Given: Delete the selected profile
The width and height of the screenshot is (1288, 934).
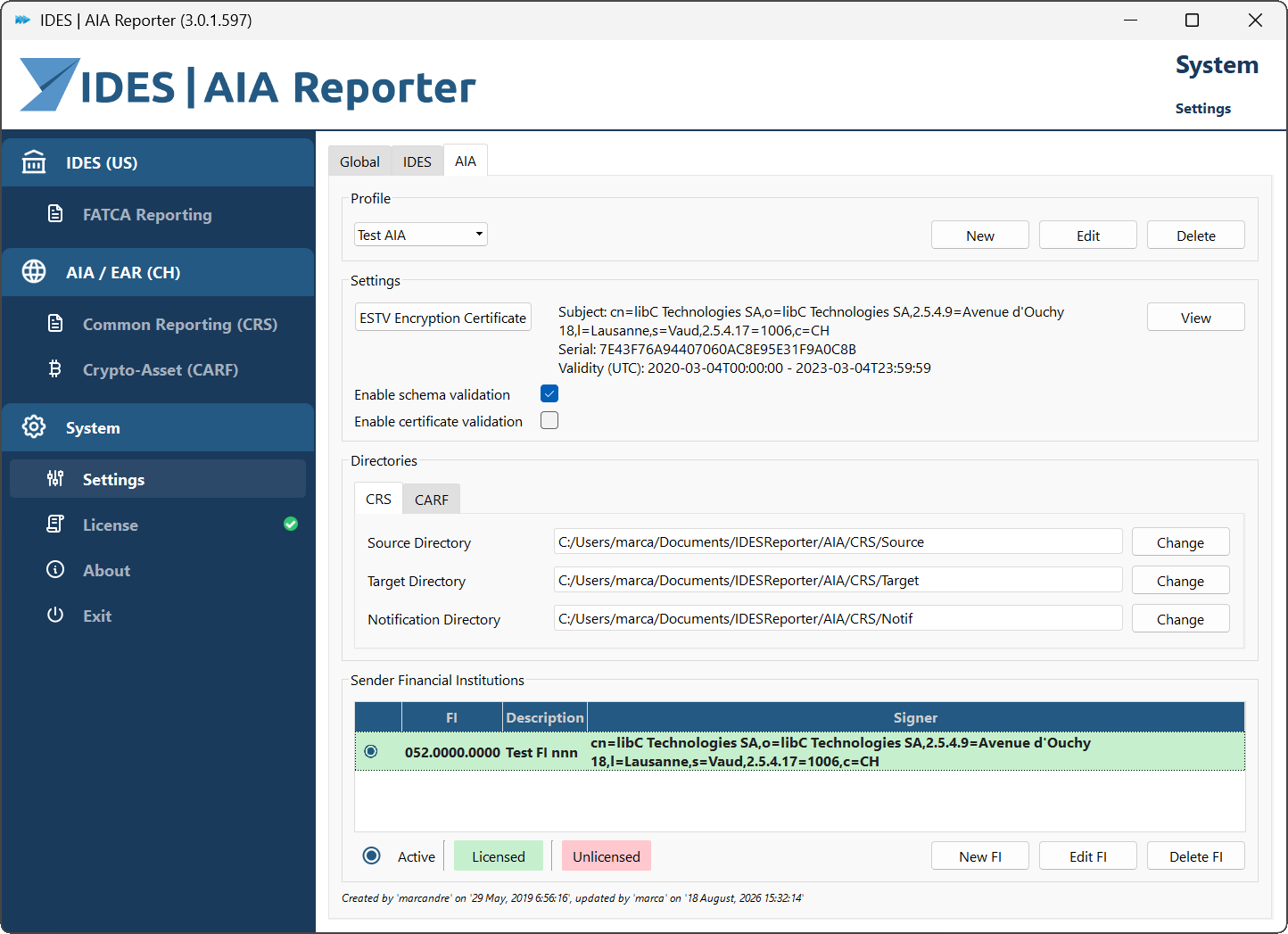Looking at the screenshot, I should tap(1196, 236).
